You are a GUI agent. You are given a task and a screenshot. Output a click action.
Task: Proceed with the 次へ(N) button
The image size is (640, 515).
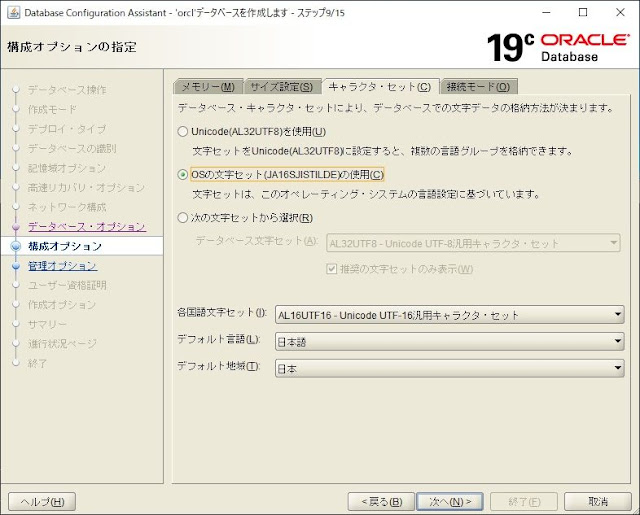click(450, 502)
